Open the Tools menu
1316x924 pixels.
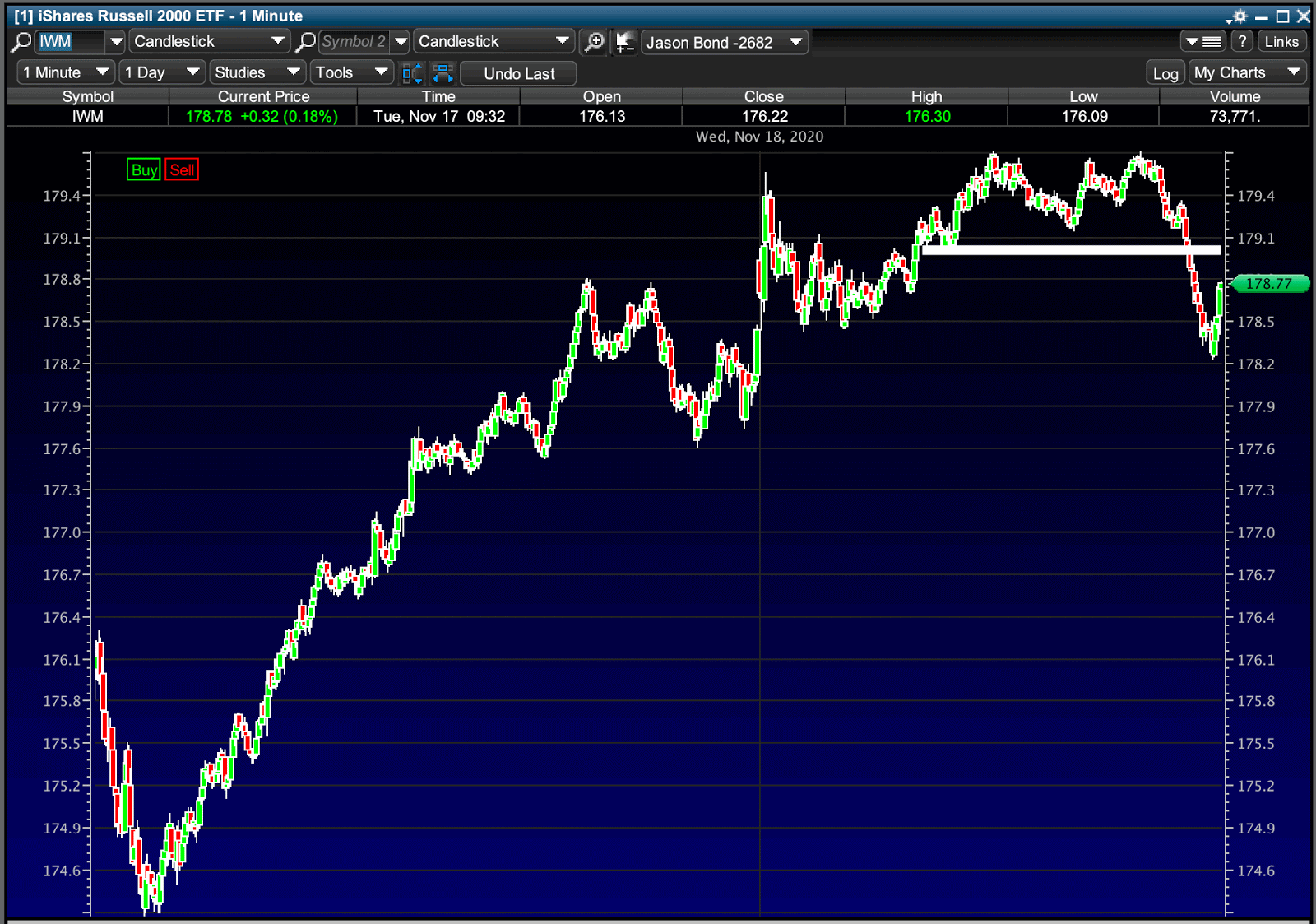pos(352,72)
